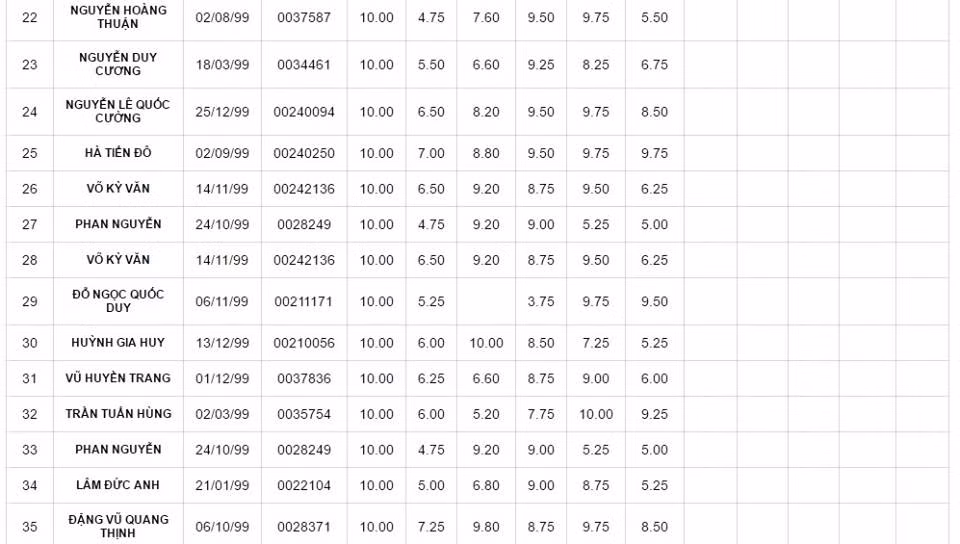
Task: Click ID number 0022104
Action: point(304,485)
